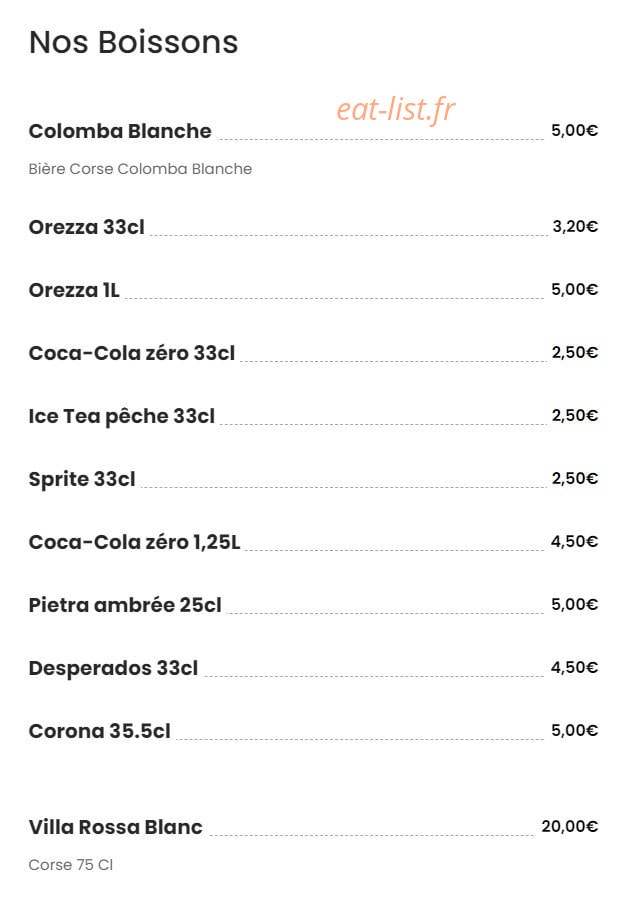Screen dimensions: 627x908
Task: Click the Corse 75 Cl description
Action: pos(71,865)
